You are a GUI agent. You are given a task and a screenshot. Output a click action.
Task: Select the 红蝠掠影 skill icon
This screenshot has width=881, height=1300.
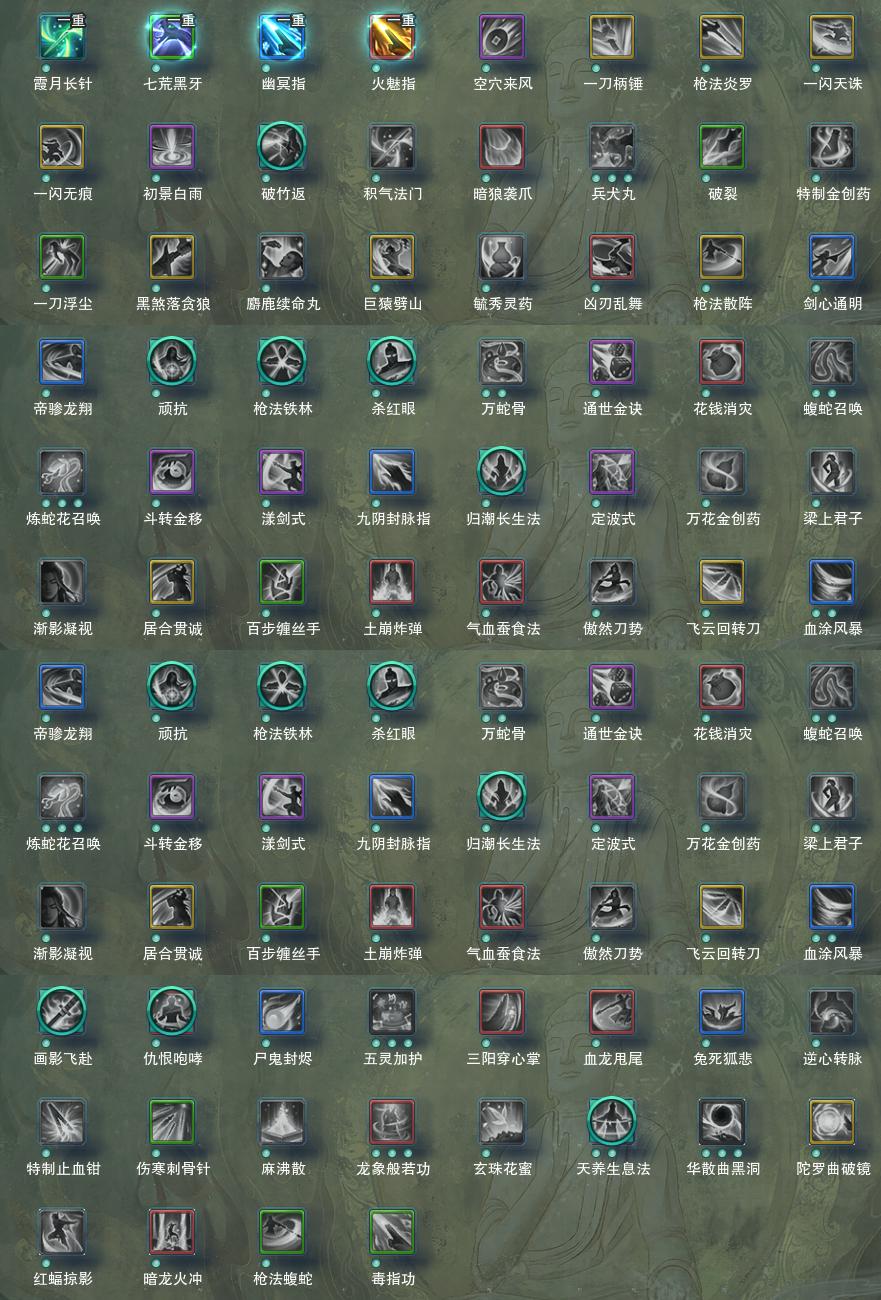[62, 1232]
